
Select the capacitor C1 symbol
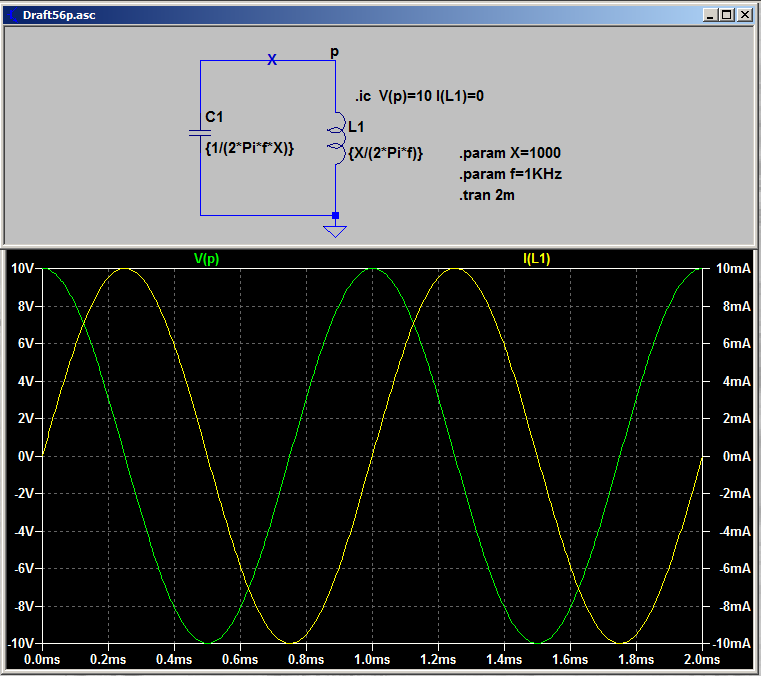[200, 132]
